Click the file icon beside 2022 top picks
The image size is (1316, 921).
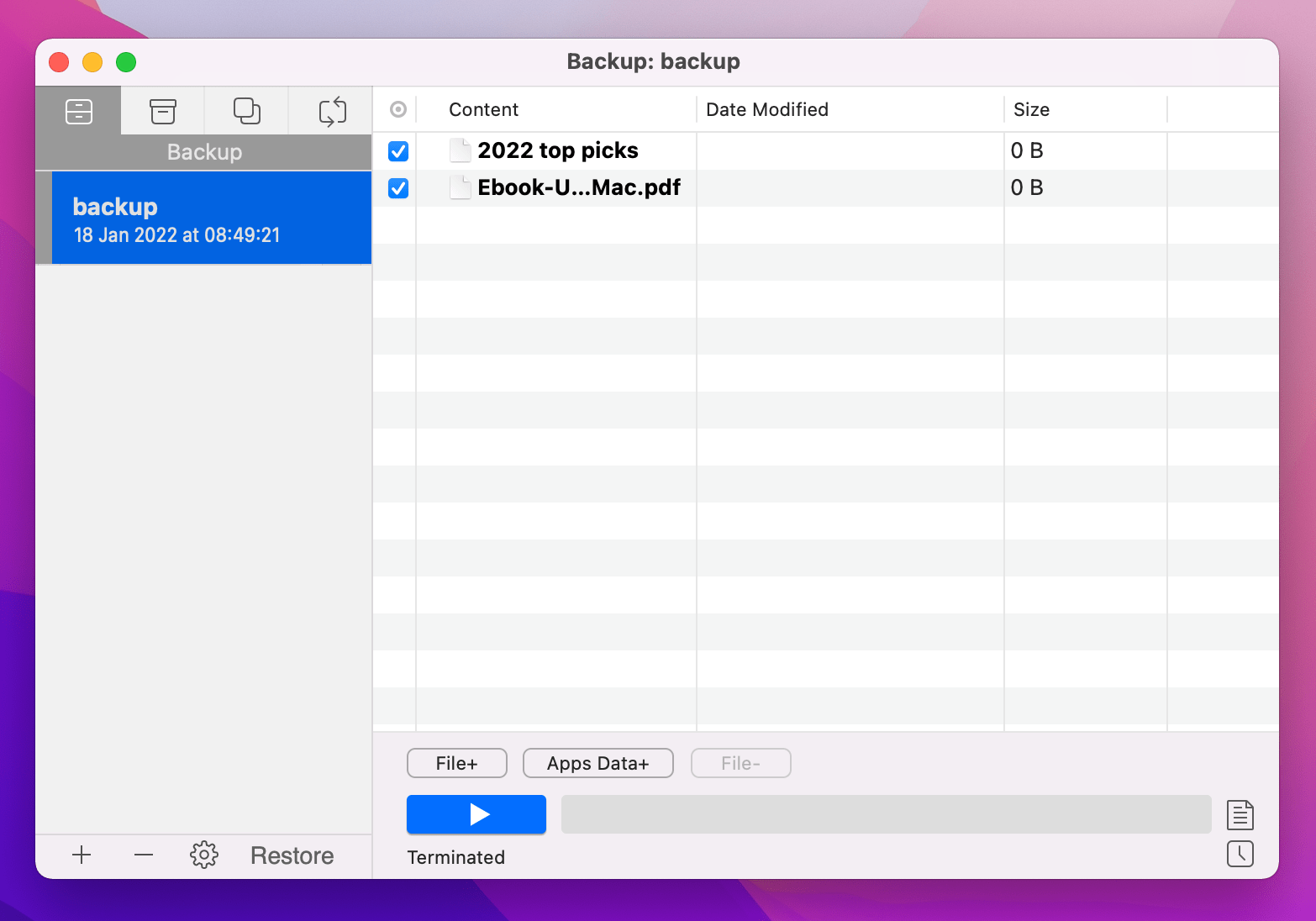pos(460,150)
